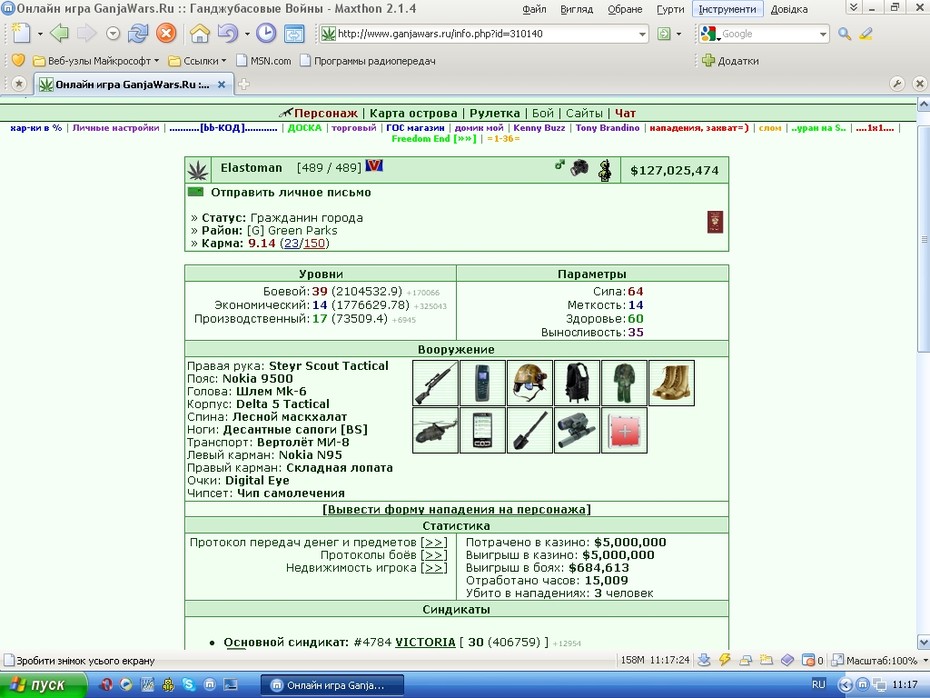This screenshot has width=930, height=698.
Task: Click the folding shovel equipment icon
Action: pyautogui.click(x=530, y=430)
